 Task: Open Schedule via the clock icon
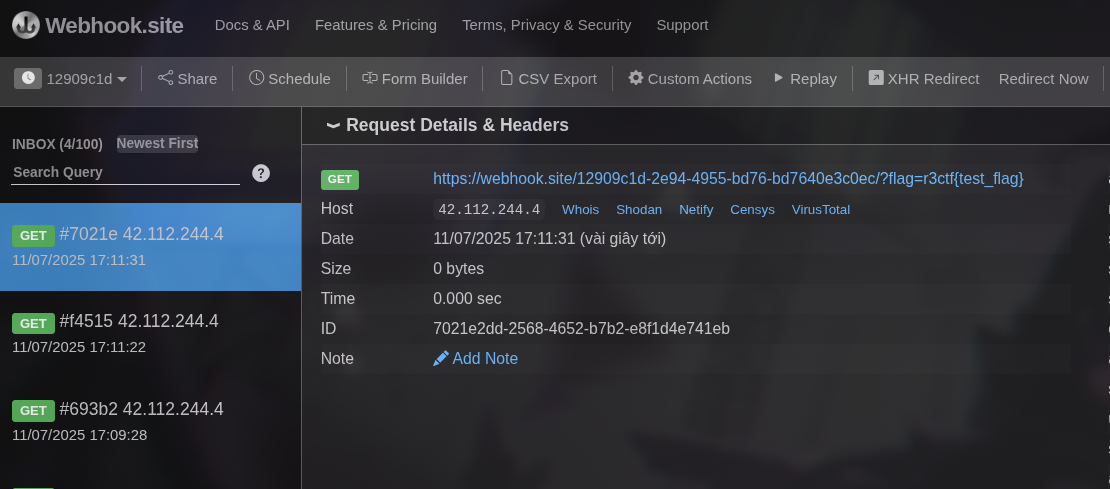pyautogui.click(x=257, y=78)
